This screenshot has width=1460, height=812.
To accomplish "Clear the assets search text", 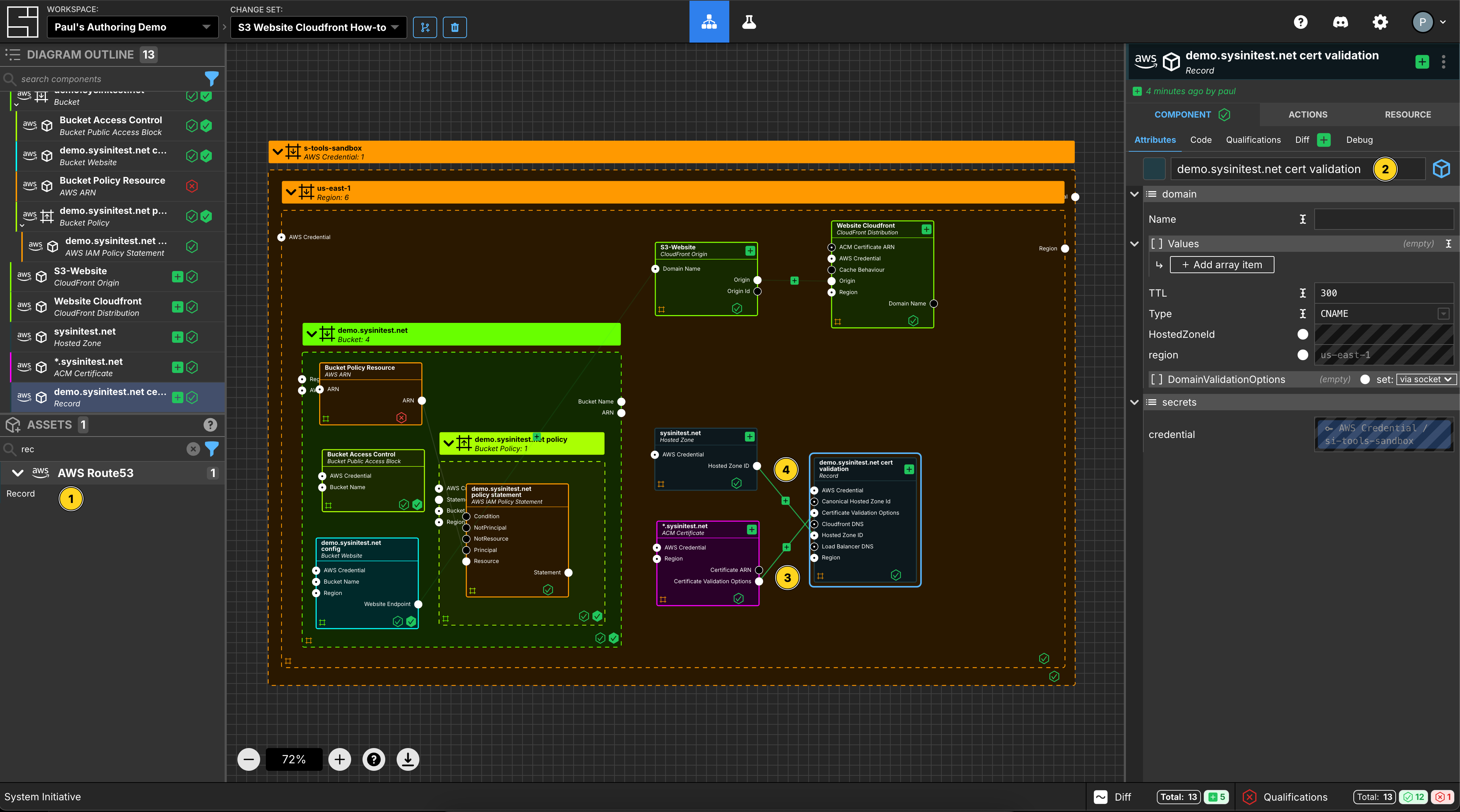I will tap(193, 449).
